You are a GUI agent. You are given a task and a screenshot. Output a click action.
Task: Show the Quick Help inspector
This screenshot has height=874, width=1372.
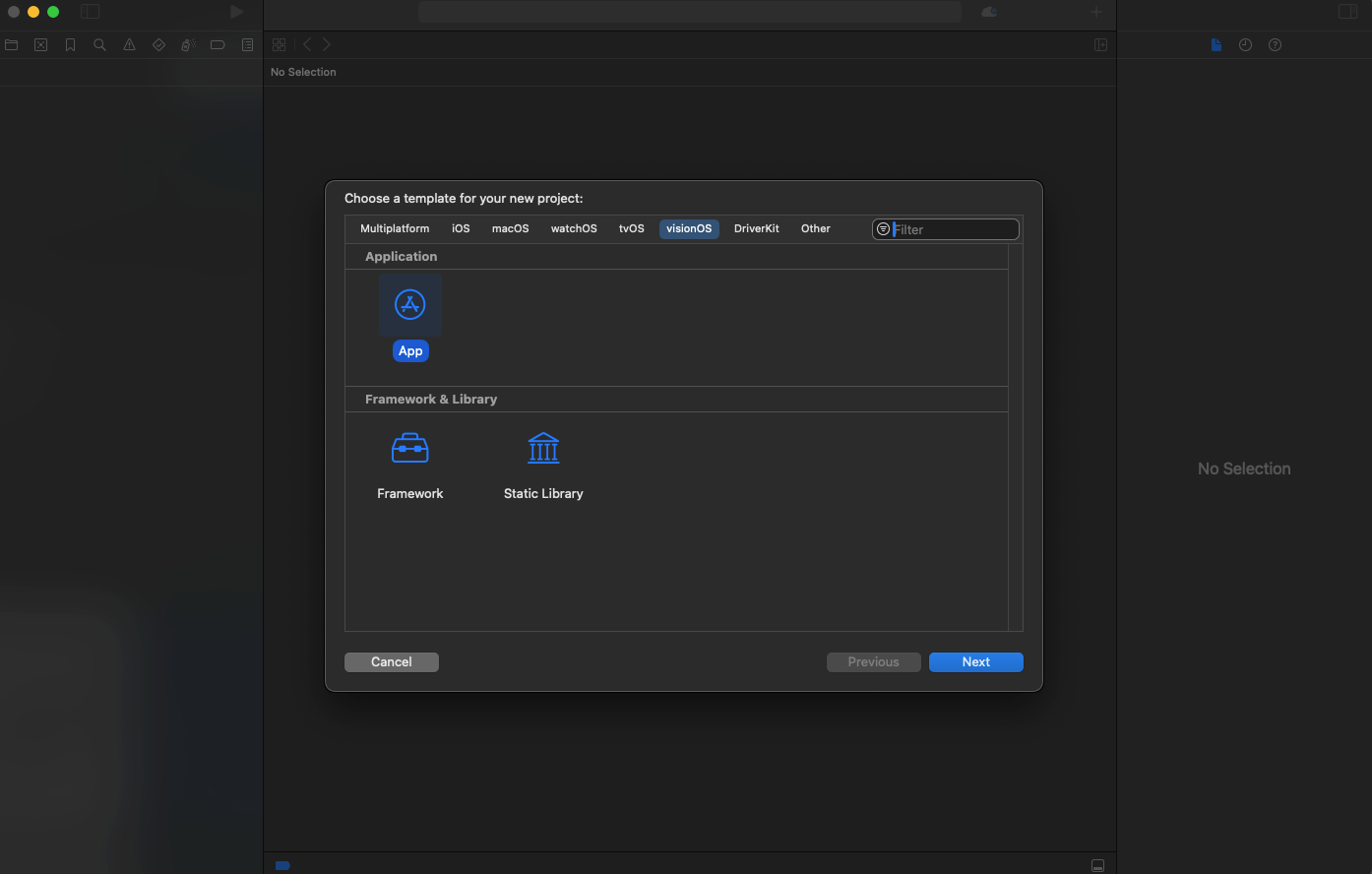1275,45
